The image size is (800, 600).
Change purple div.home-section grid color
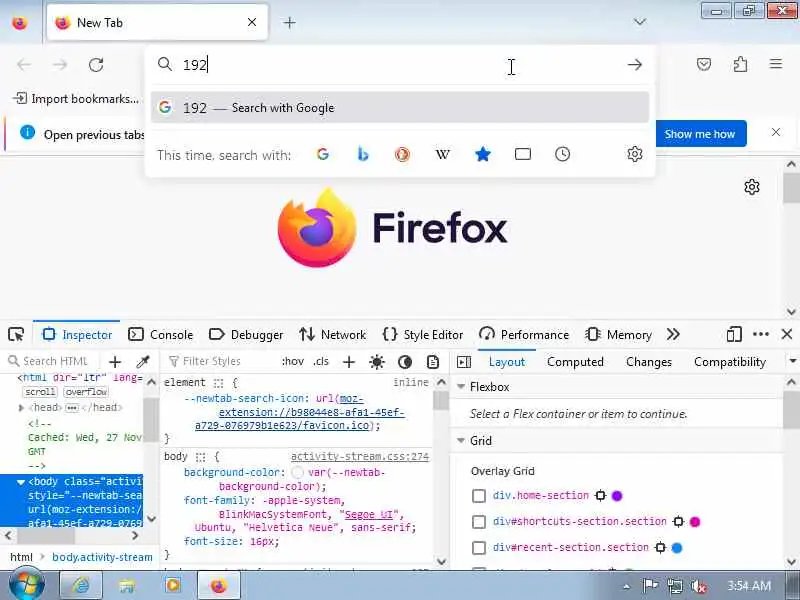tap(617, 495)
